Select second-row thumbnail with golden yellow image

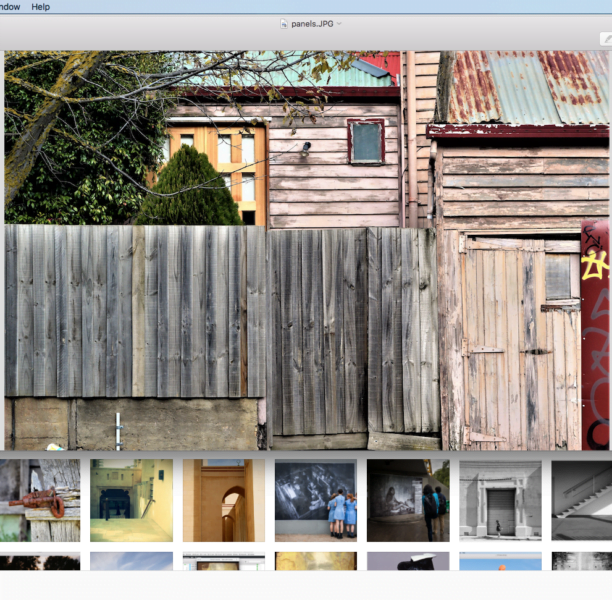(315, 561)
